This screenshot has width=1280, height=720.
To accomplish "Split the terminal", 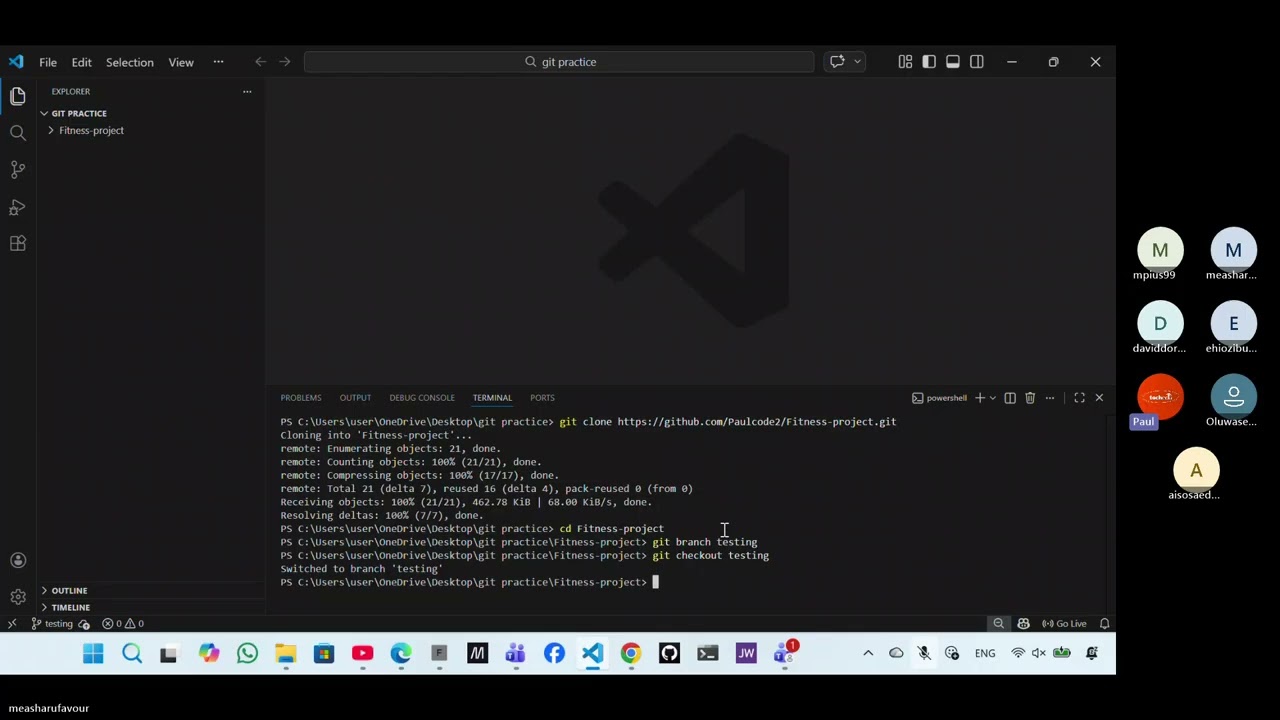I will [1010, 398].
